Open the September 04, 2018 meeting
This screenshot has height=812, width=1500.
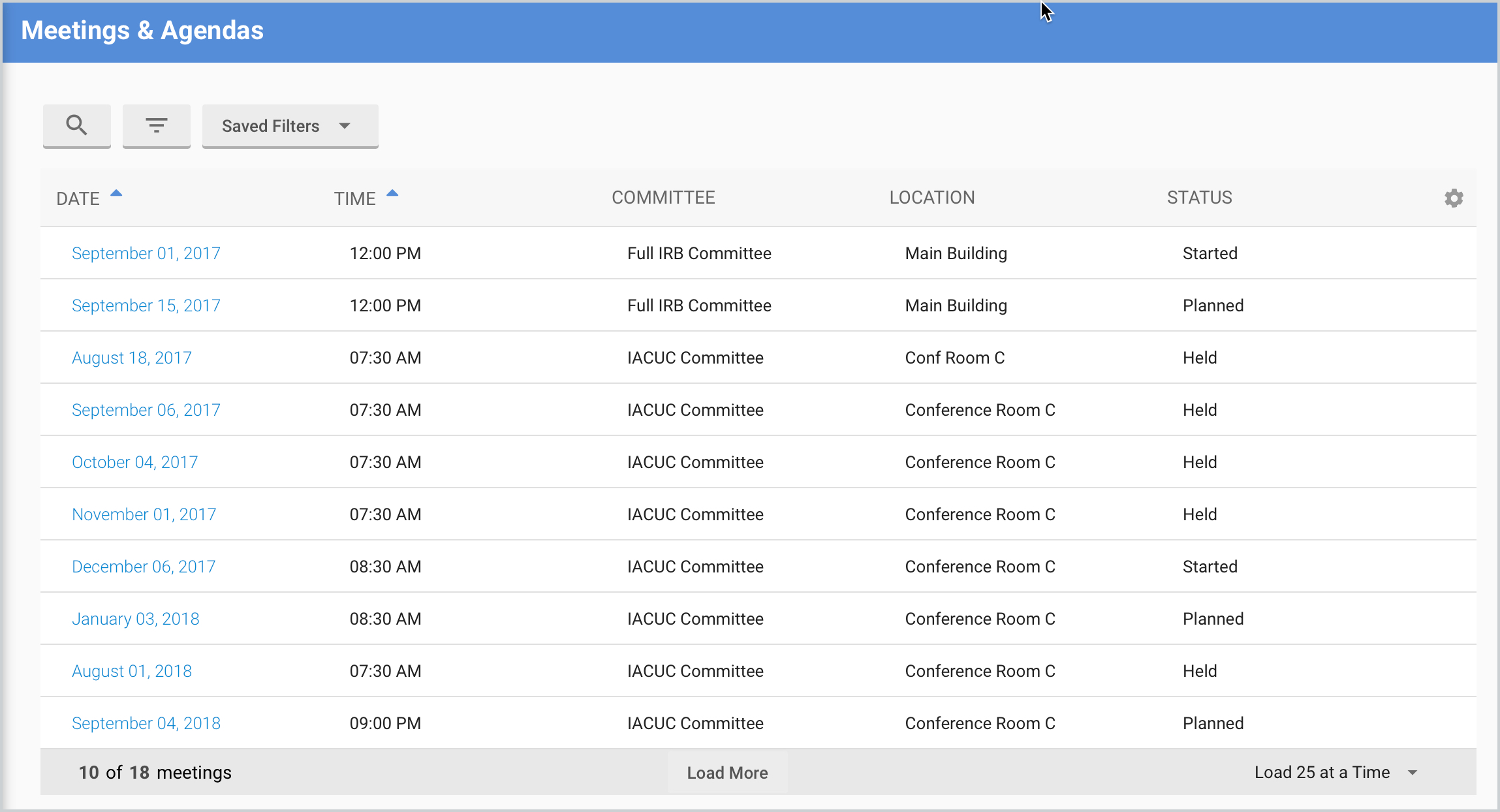point(146,723)
